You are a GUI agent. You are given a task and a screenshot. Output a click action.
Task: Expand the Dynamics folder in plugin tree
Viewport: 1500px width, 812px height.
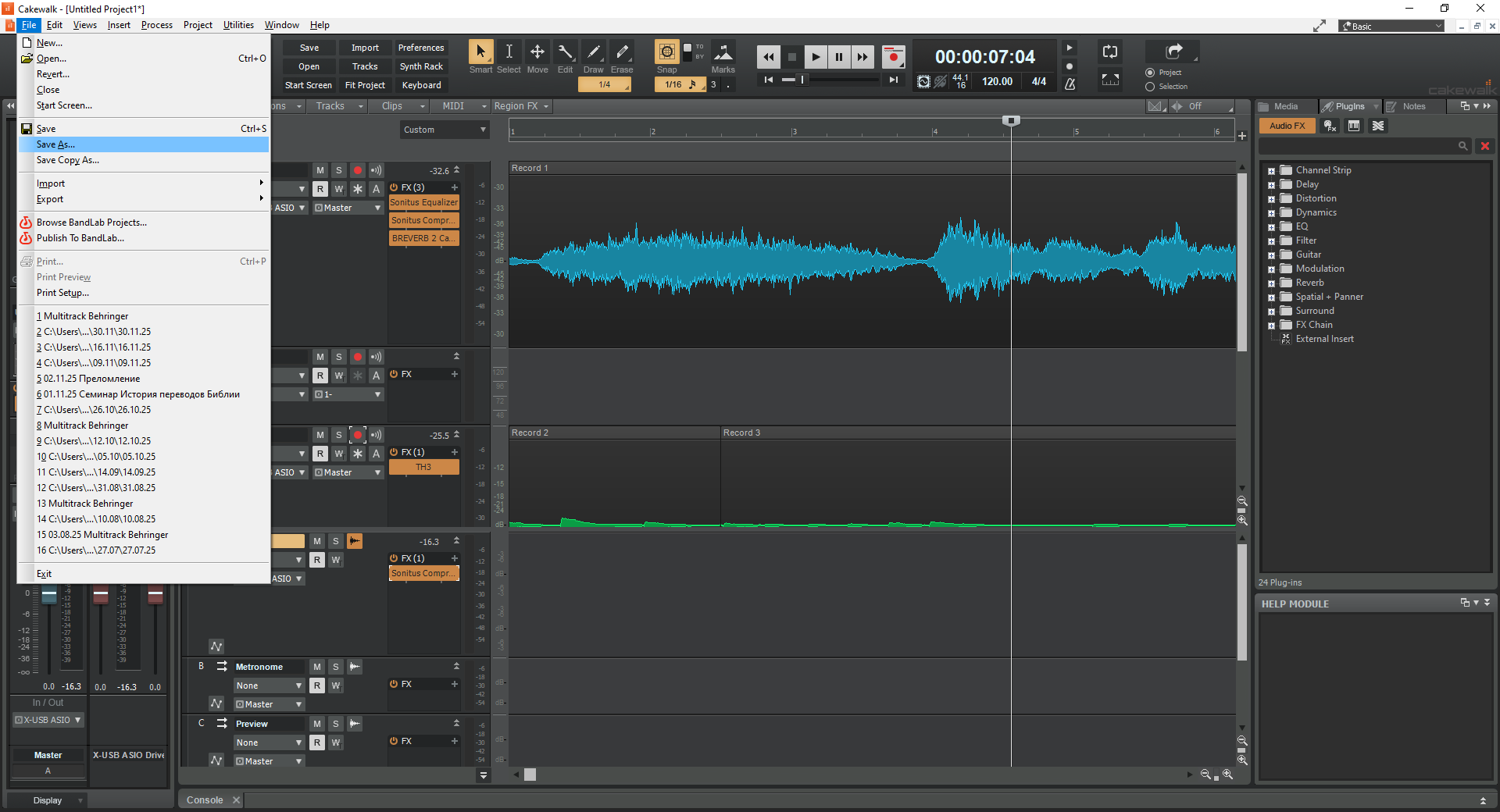tap(1271, 213)
